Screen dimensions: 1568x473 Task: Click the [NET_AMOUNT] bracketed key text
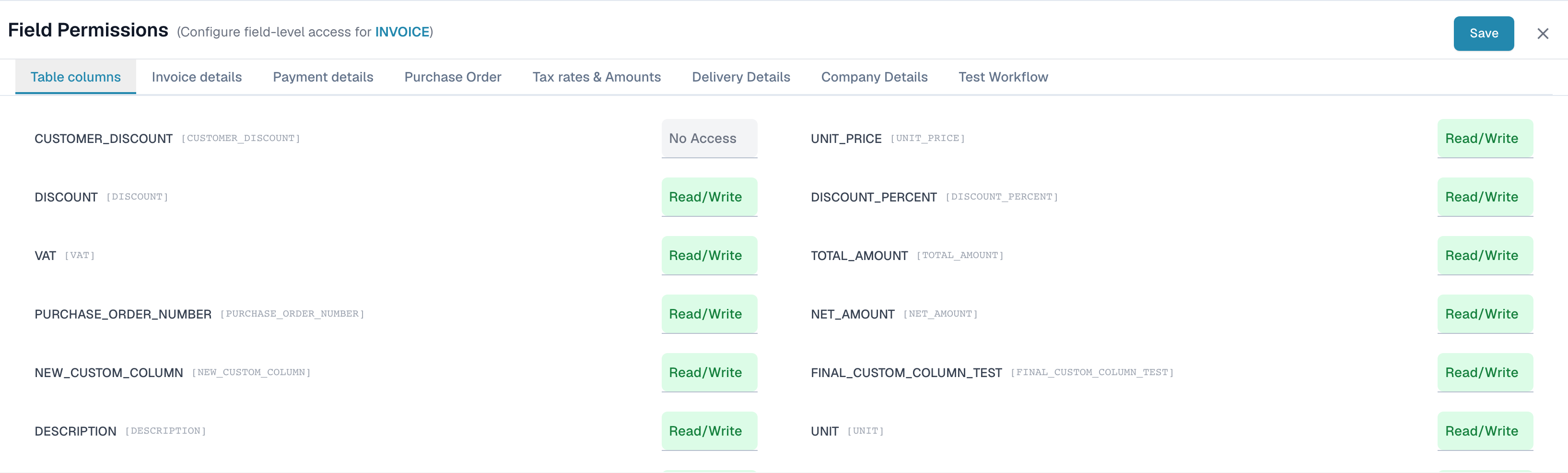coord(940,314)
